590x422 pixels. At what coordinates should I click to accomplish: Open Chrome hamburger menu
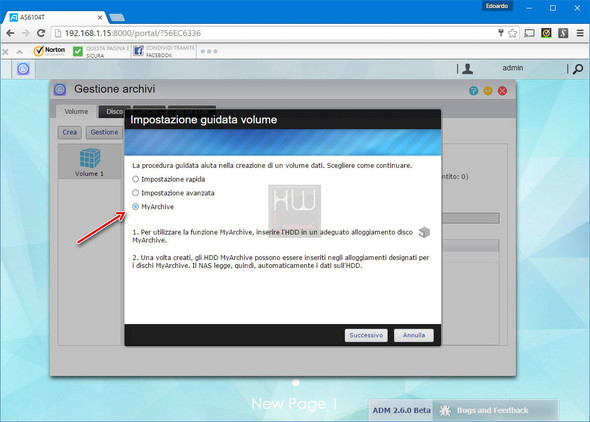(x=580, y=33)
